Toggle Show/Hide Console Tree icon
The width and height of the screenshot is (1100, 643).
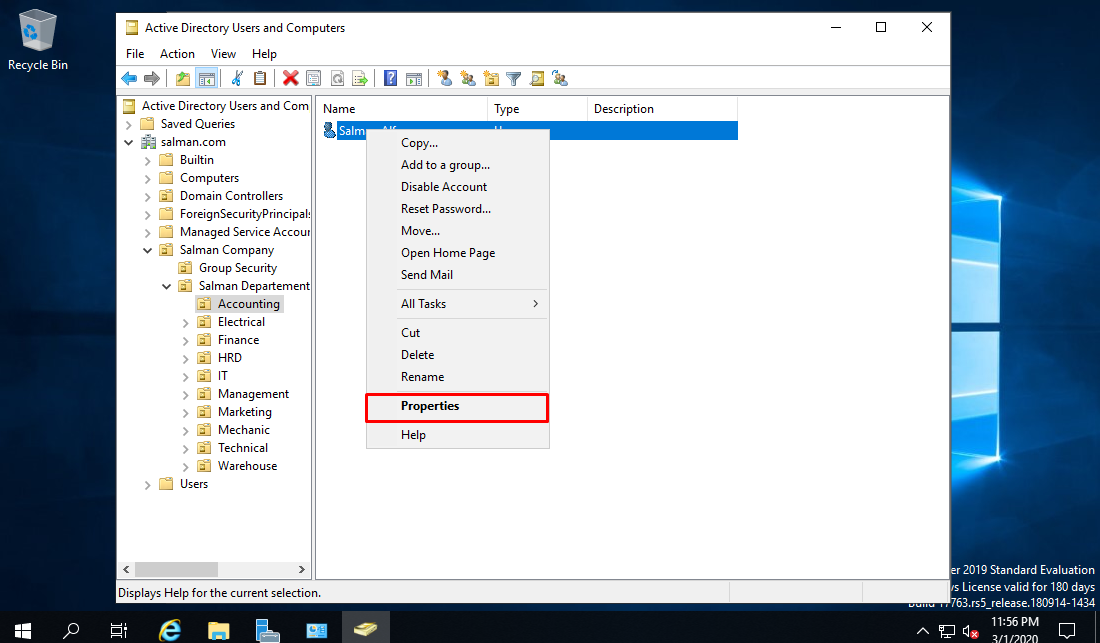(x=206, y=79)
